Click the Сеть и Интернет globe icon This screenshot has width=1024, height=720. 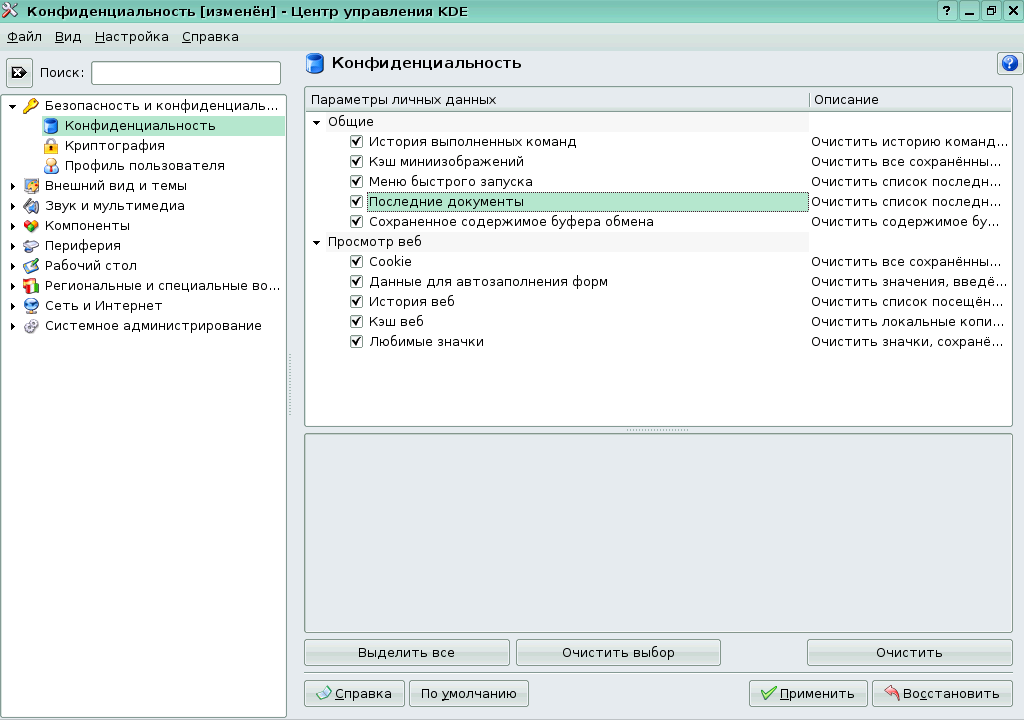[x=29, y=305]
